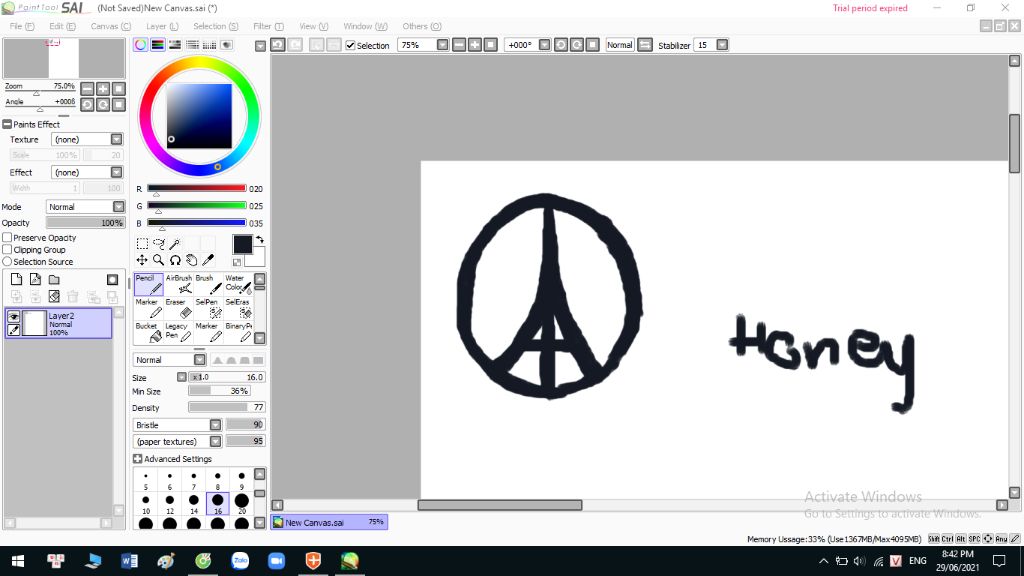Open the Window menu
Image resolution: width=1024 pixels, height=576 pixels.
click(x=365, y=26)
